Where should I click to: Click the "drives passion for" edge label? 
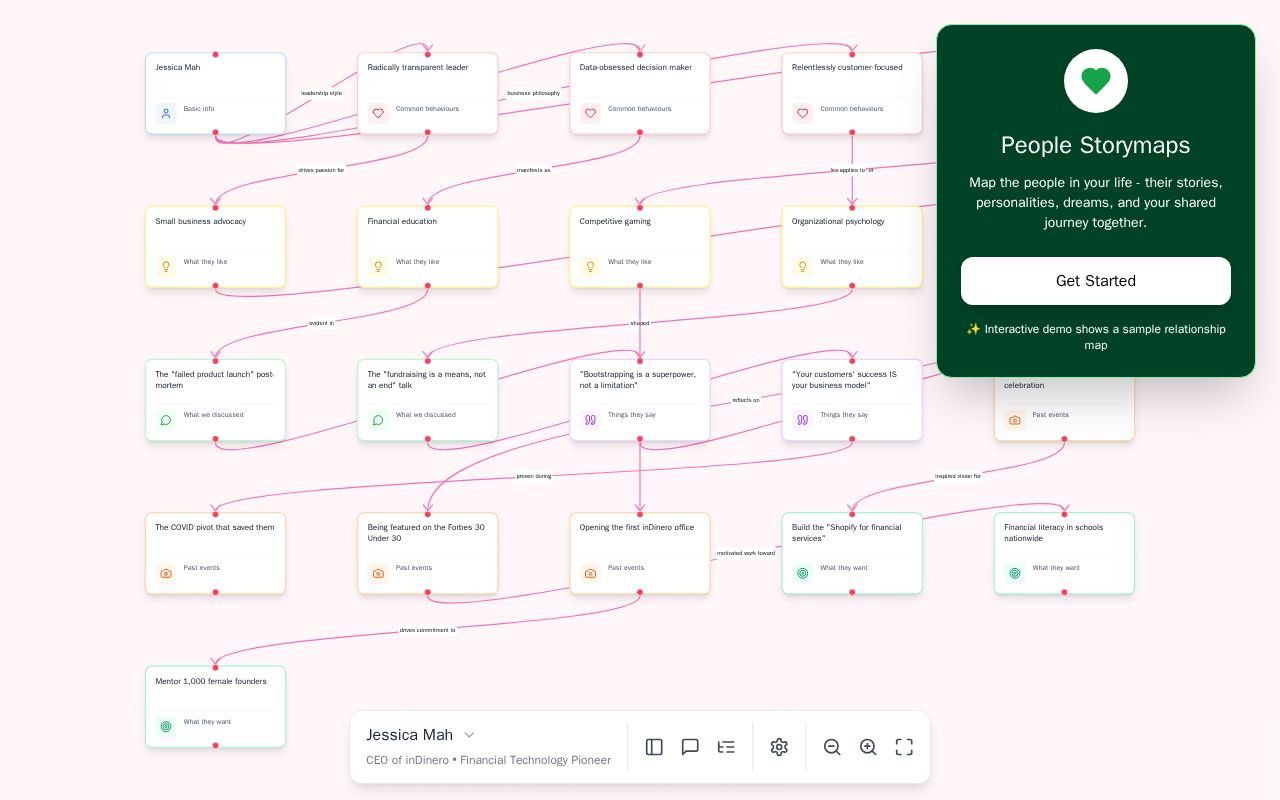pyautogui.click(x=321, y=170)
